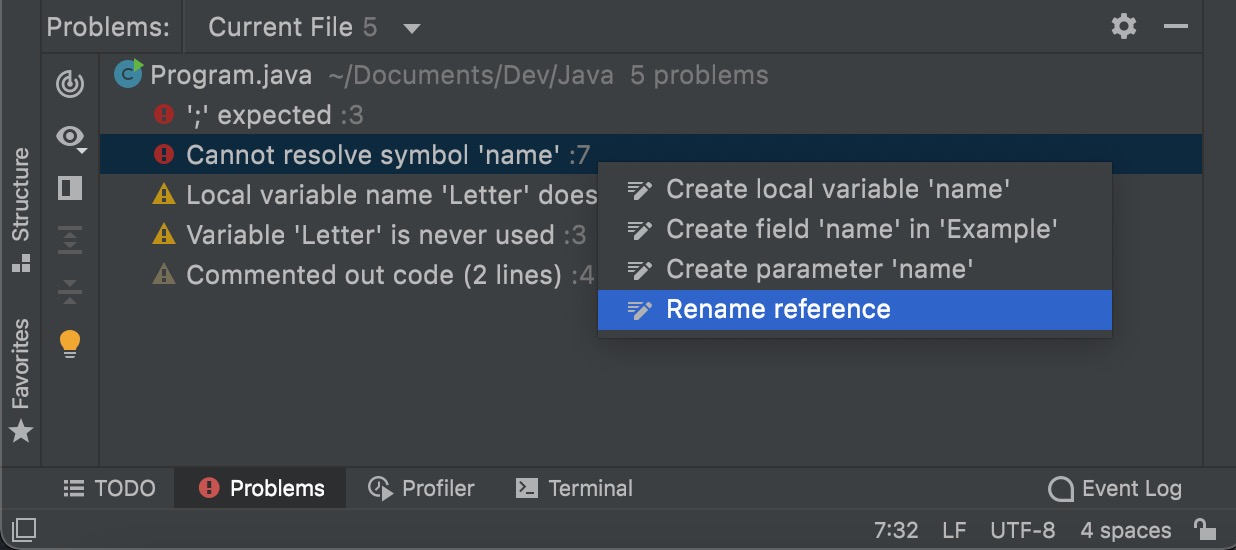
Task: Toggle the read-only lock icon
Action: 1205,529
